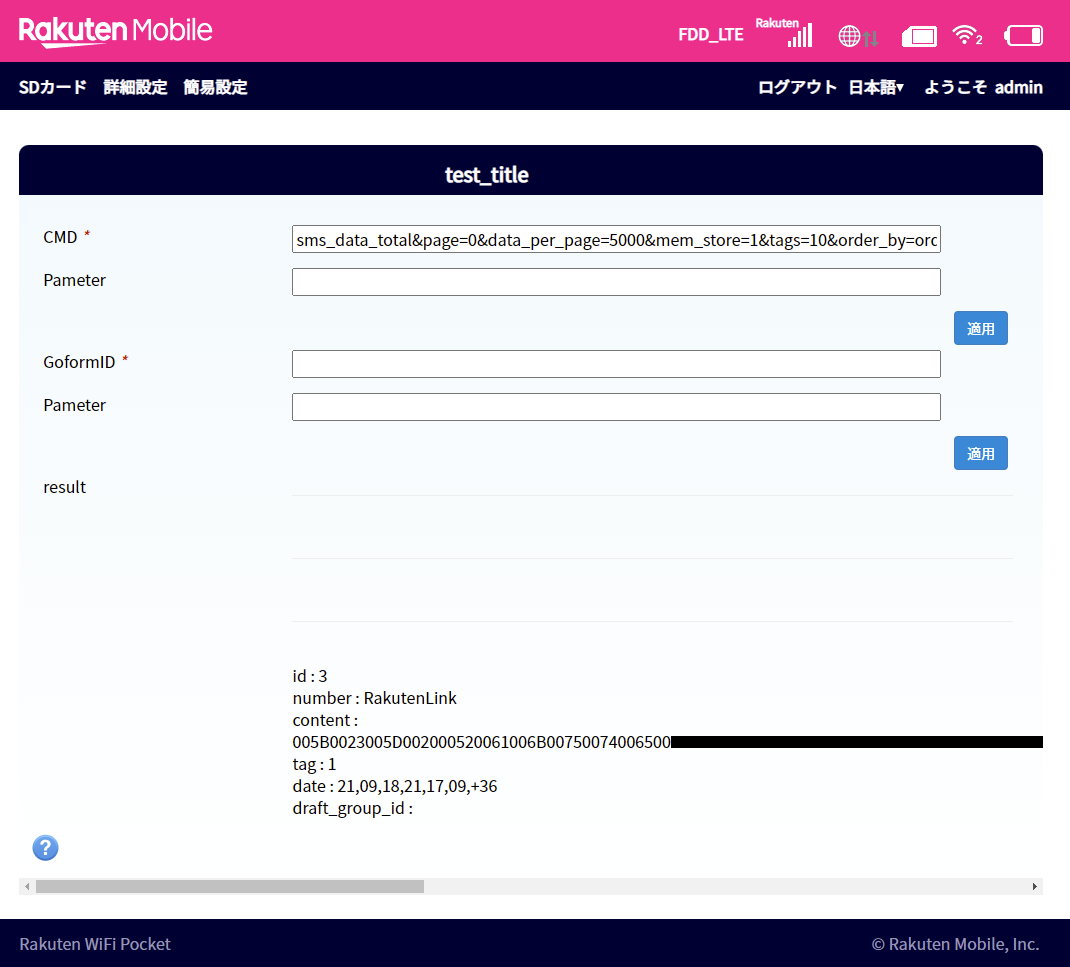Expand the 日本語 language dropdown

pos(876,87)
